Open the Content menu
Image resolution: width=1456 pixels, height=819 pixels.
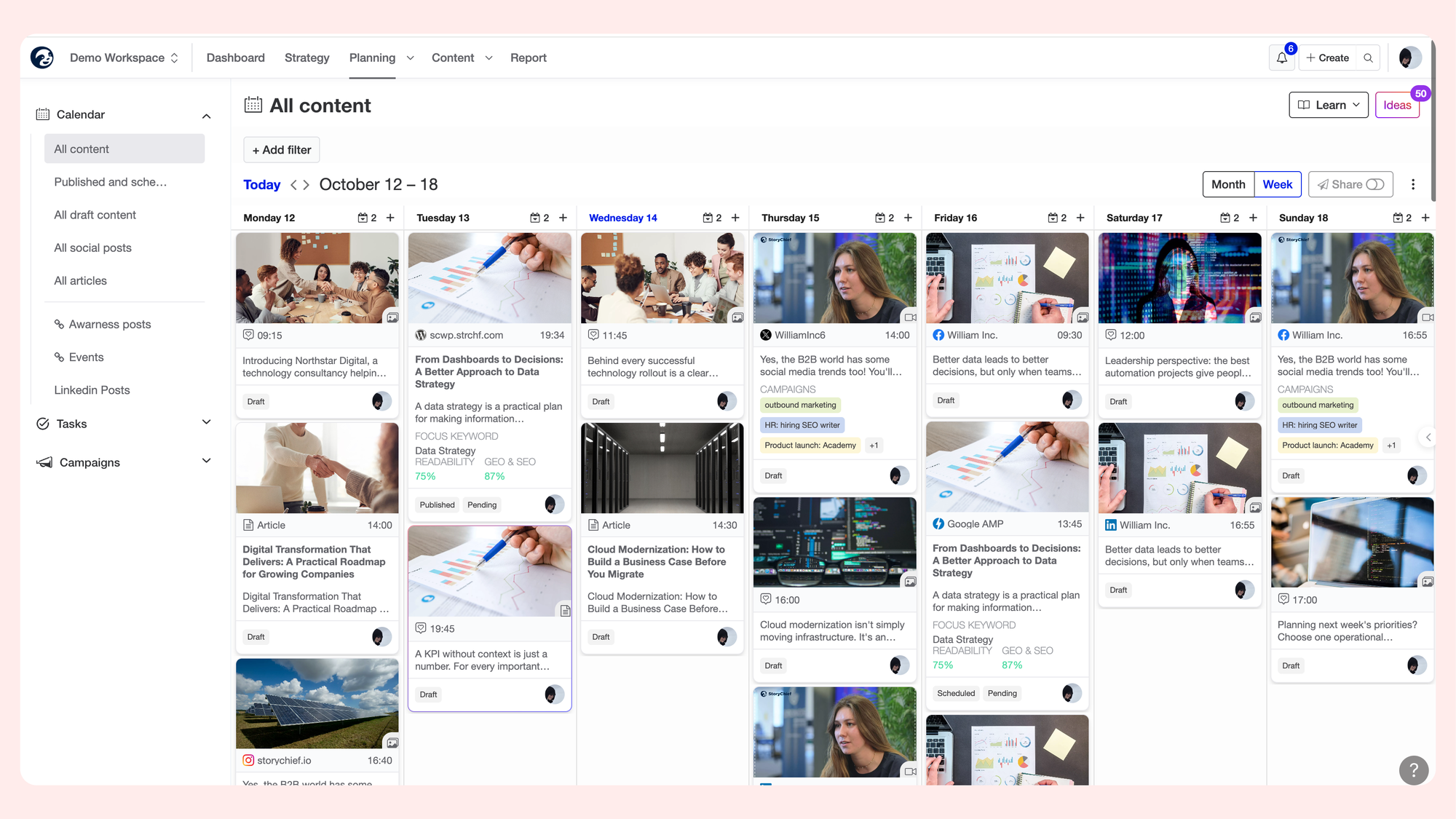(462, 58)
